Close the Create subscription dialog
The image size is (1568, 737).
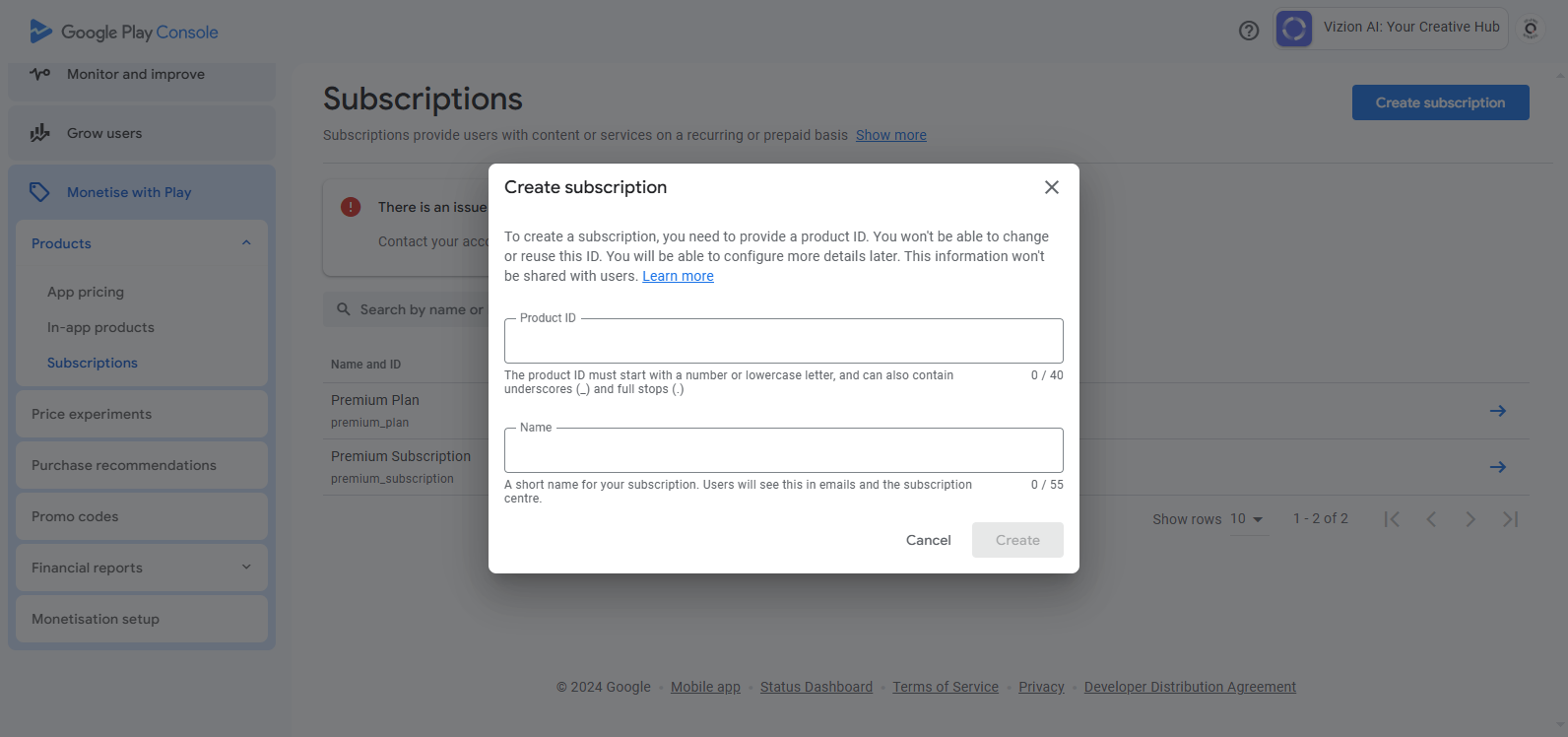1051,187
